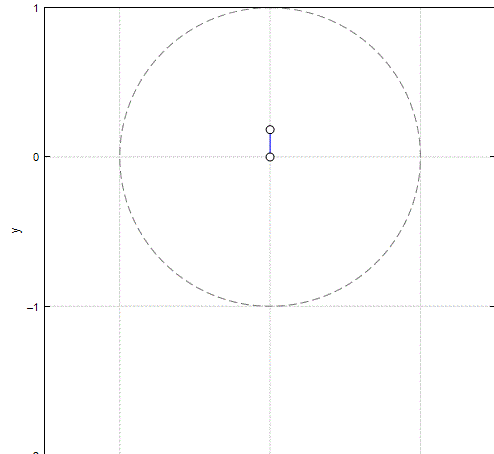The height and width of the screenshot is (454, 494).
Task: Select the upper open circle marker above the origin
Action: (270, 130)
